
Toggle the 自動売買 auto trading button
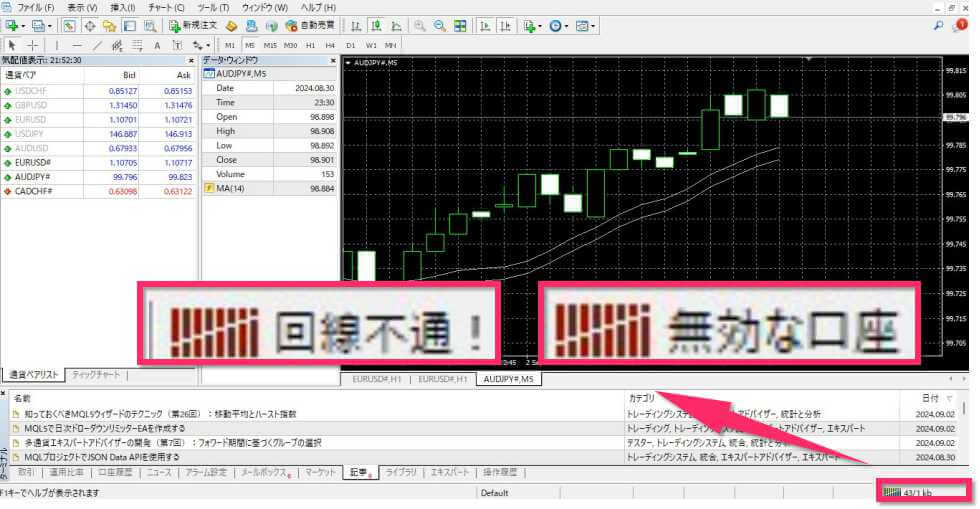310,26
